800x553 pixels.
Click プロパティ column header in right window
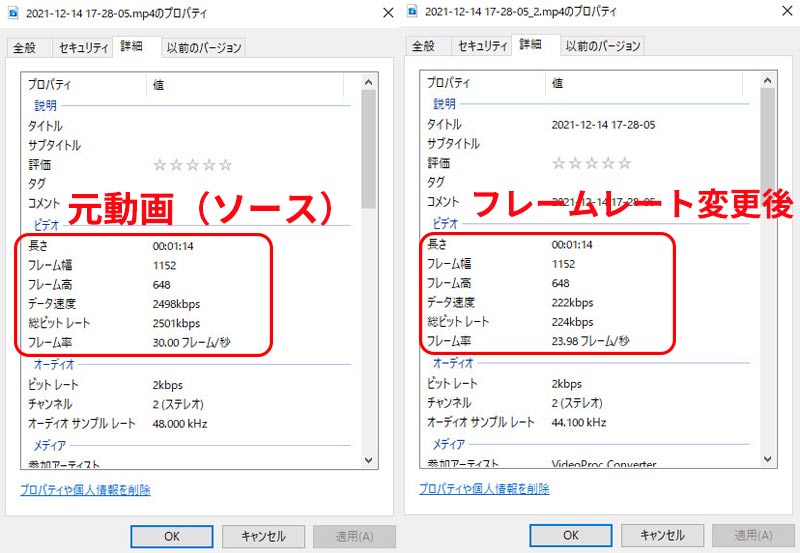(484, 83)
